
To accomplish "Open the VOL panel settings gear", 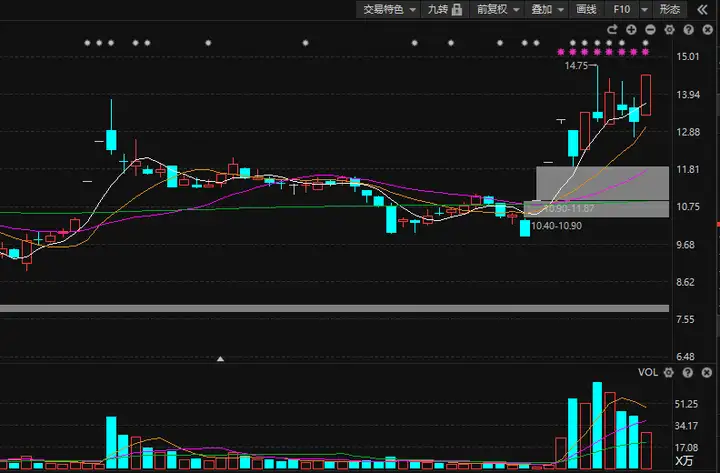I will (669, 372).
